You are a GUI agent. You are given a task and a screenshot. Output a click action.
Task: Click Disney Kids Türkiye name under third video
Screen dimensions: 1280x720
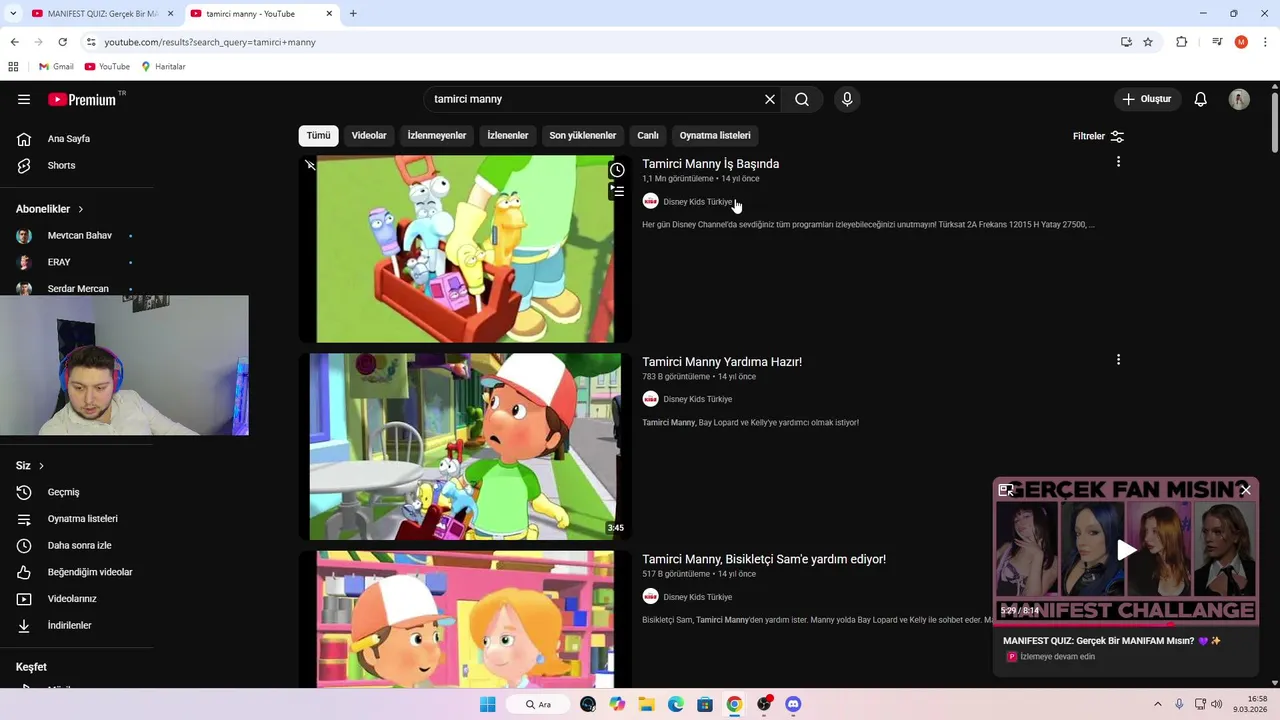[x=697, y=597]
